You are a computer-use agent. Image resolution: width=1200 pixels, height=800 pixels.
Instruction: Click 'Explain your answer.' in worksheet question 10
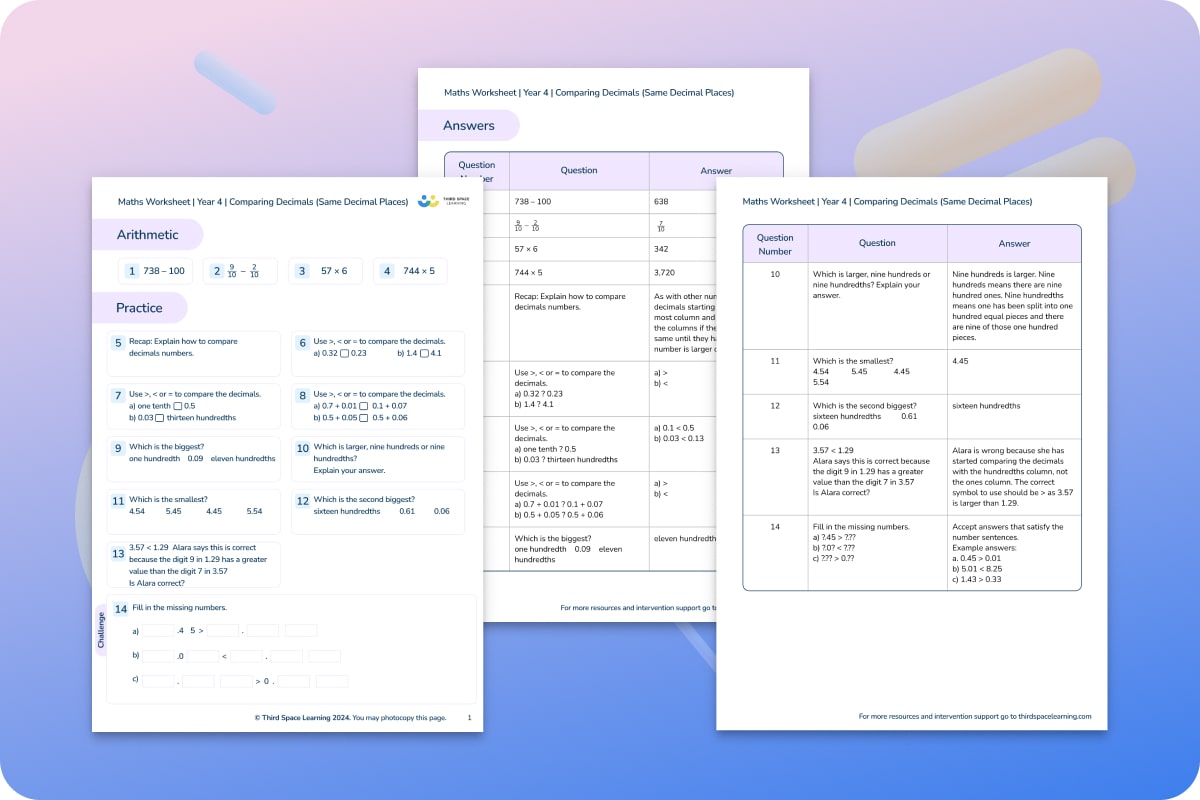(349, 470)
